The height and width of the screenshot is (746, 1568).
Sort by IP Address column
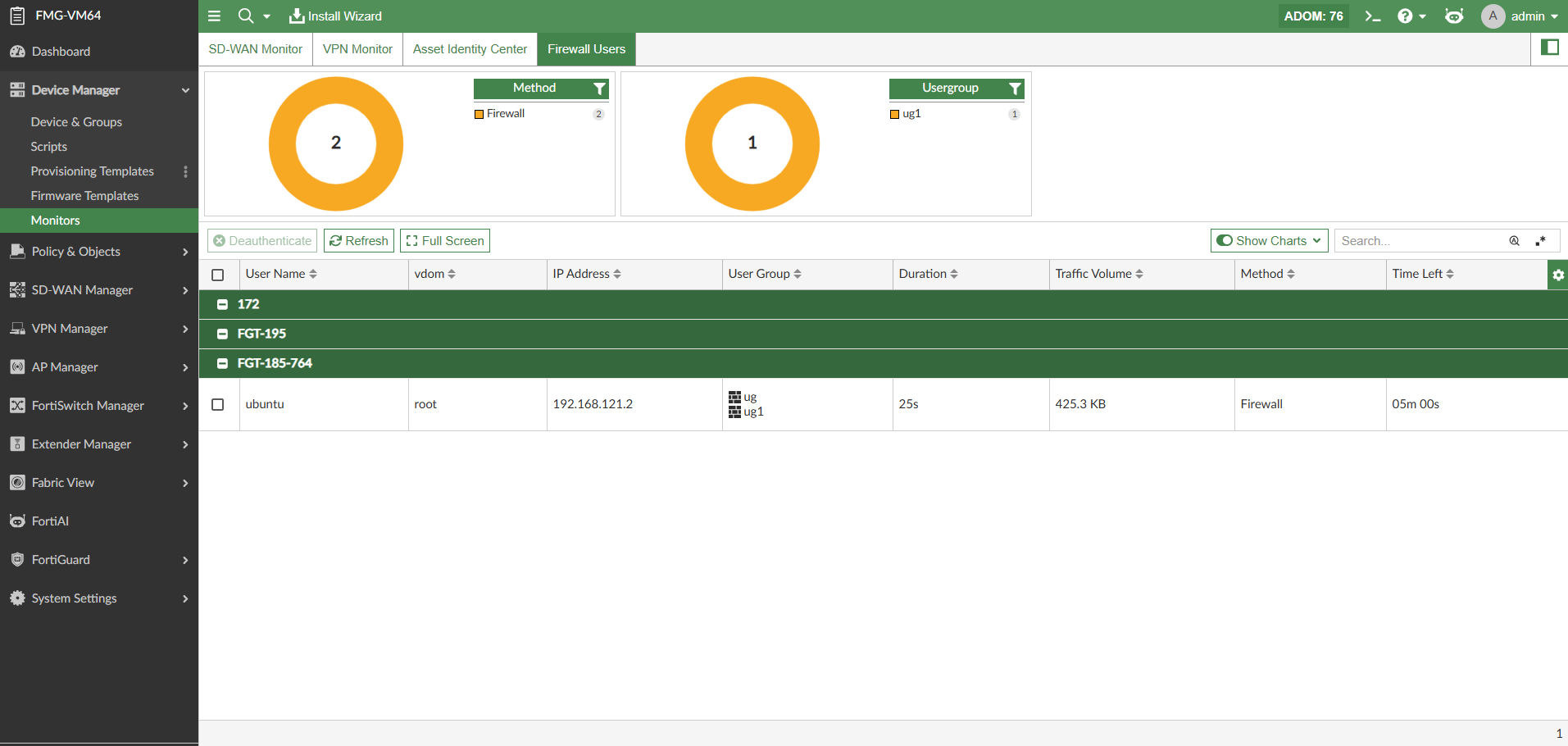(x=587, y=274)
